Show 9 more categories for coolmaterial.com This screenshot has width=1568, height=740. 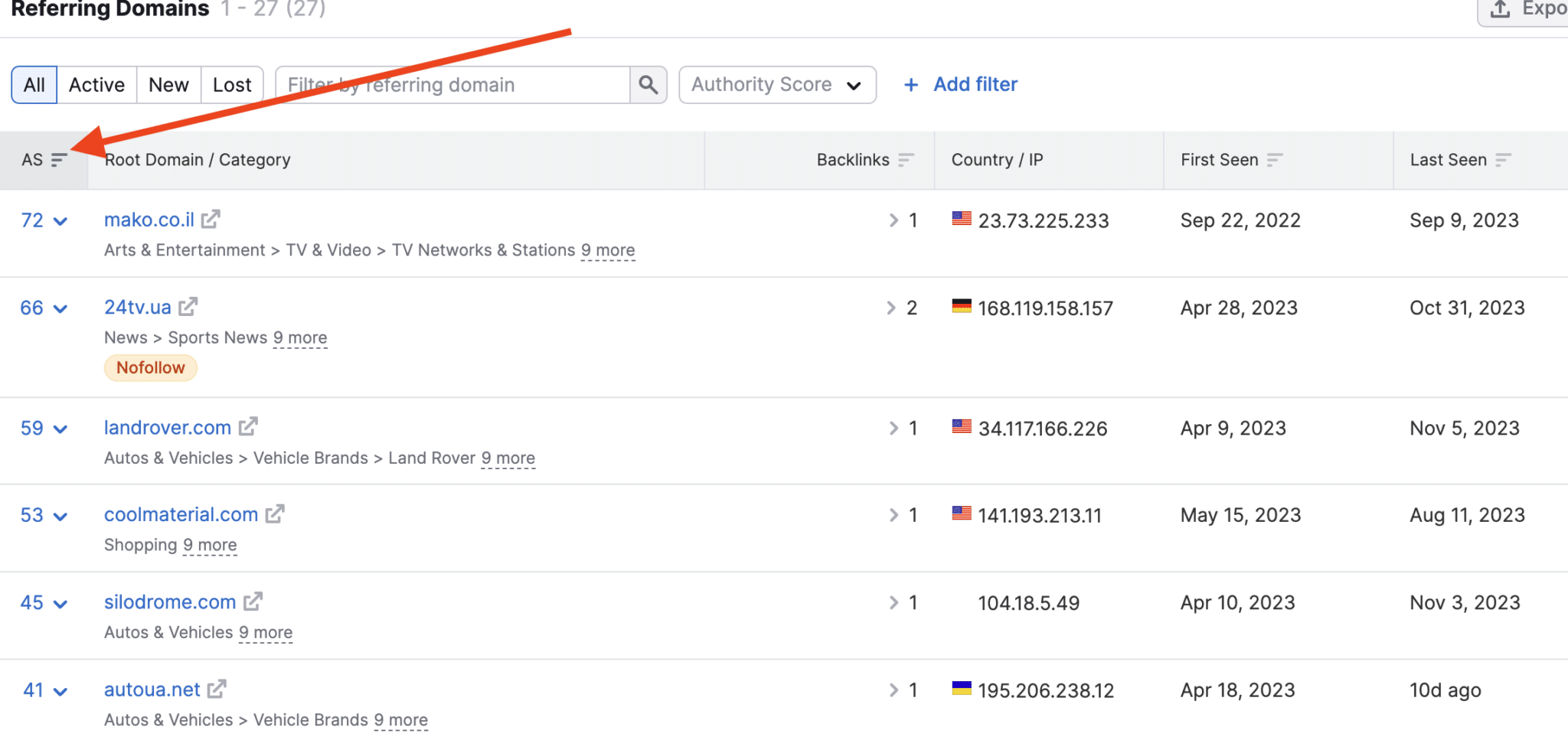(210, 545)
